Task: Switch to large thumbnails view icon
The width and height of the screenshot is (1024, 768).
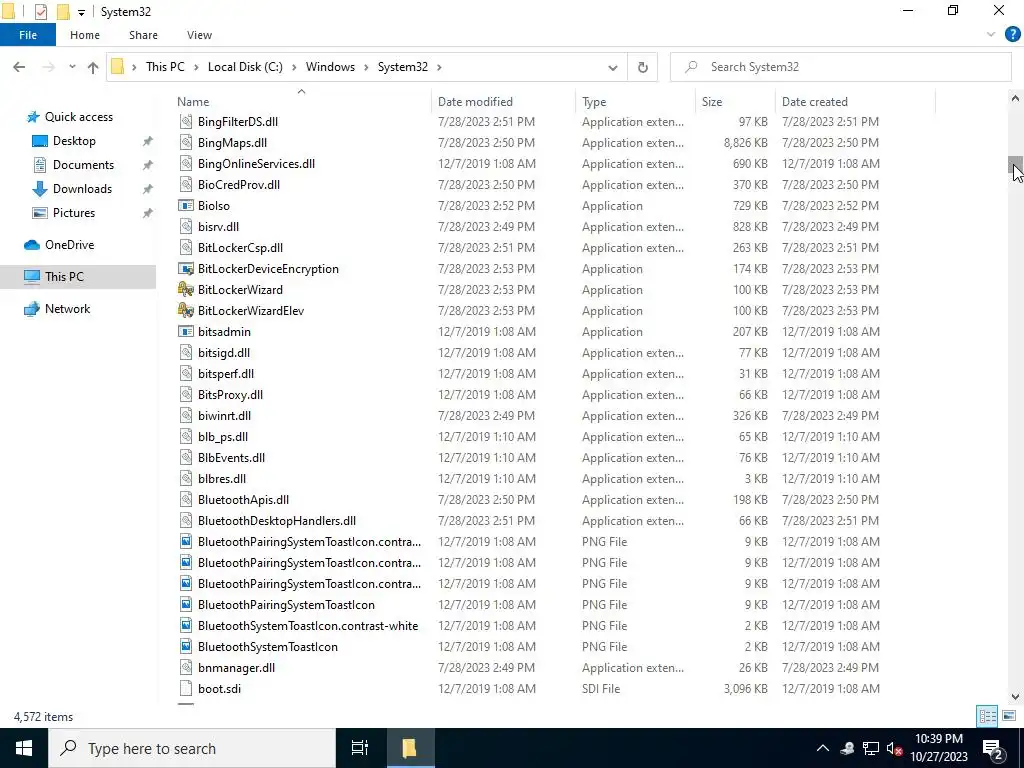Action: click(x=1009, y=716)
